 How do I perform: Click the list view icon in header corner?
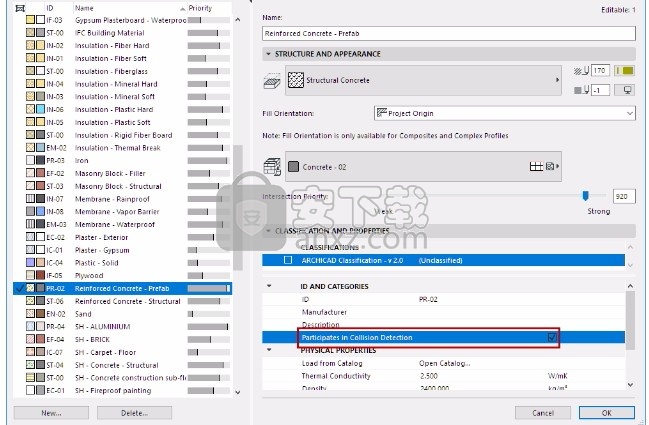pyautogui.click(x=20, y=8)
